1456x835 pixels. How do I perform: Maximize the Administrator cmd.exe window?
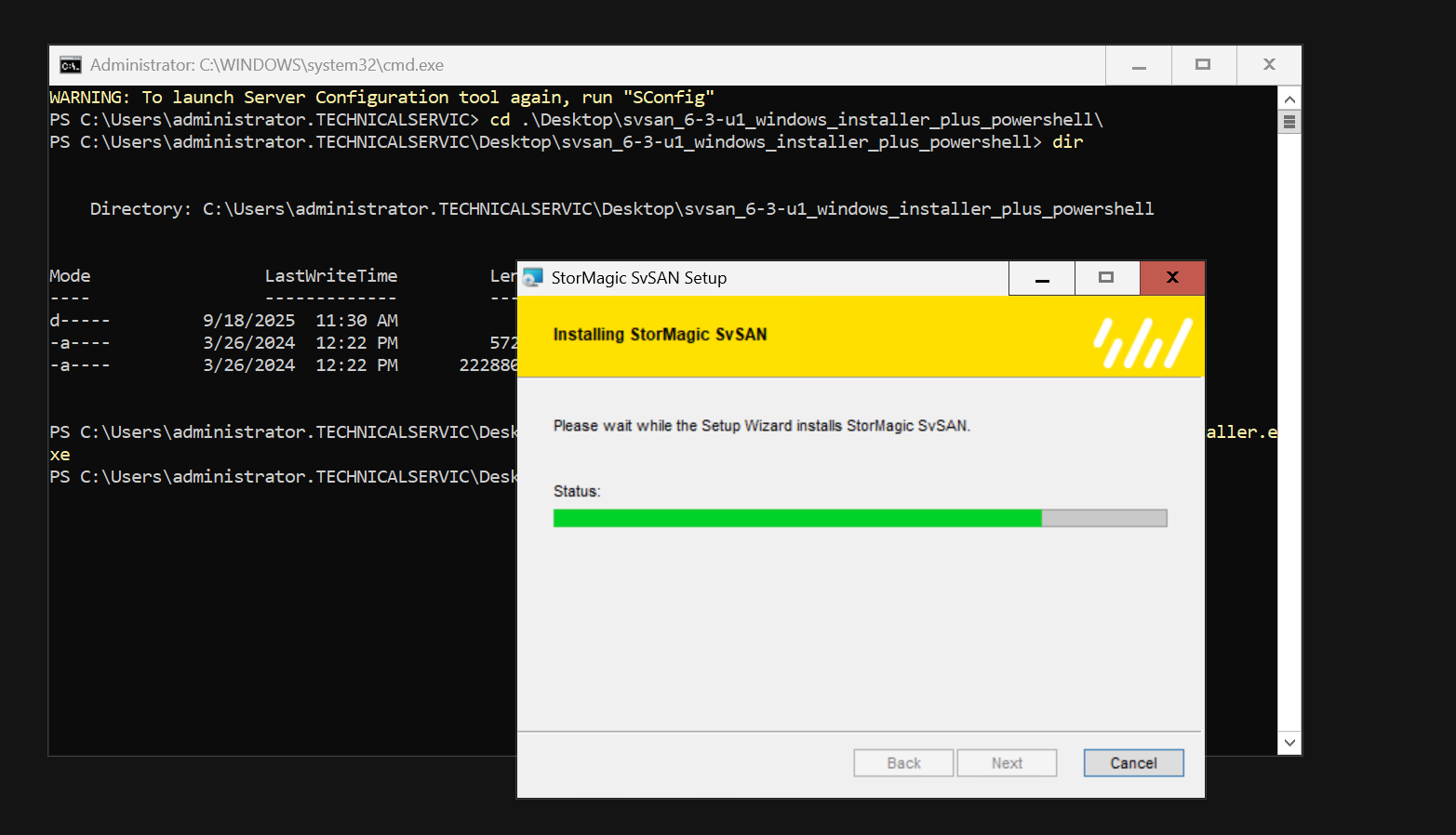coord(1203,65)
